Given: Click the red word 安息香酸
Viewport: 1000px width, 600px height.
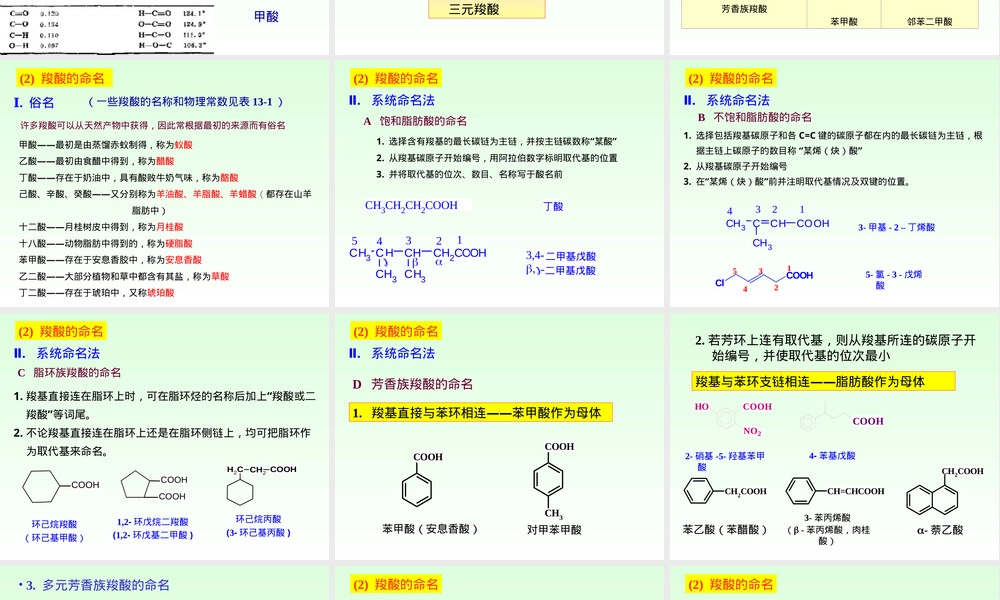Looking at the screenshot, I should click(184, 260).
